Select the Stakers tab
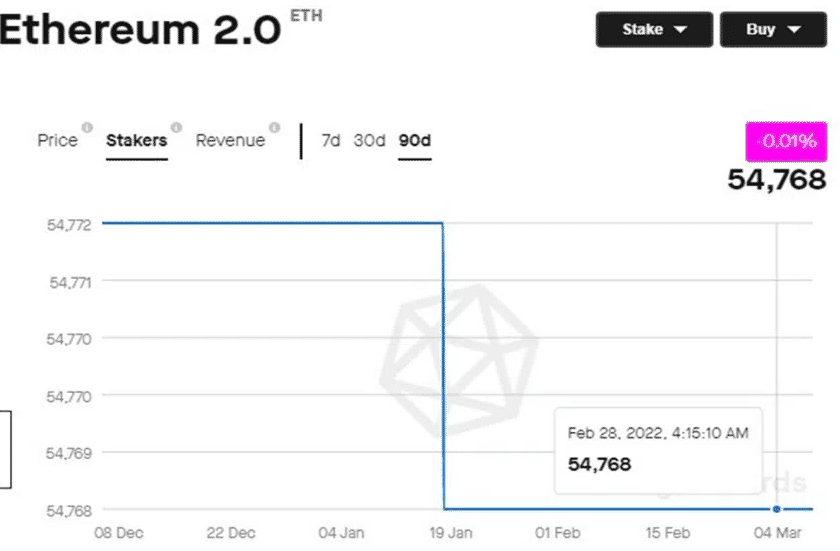Image resolution: width=840 pixels, height=551 pixels. [136, 141]
